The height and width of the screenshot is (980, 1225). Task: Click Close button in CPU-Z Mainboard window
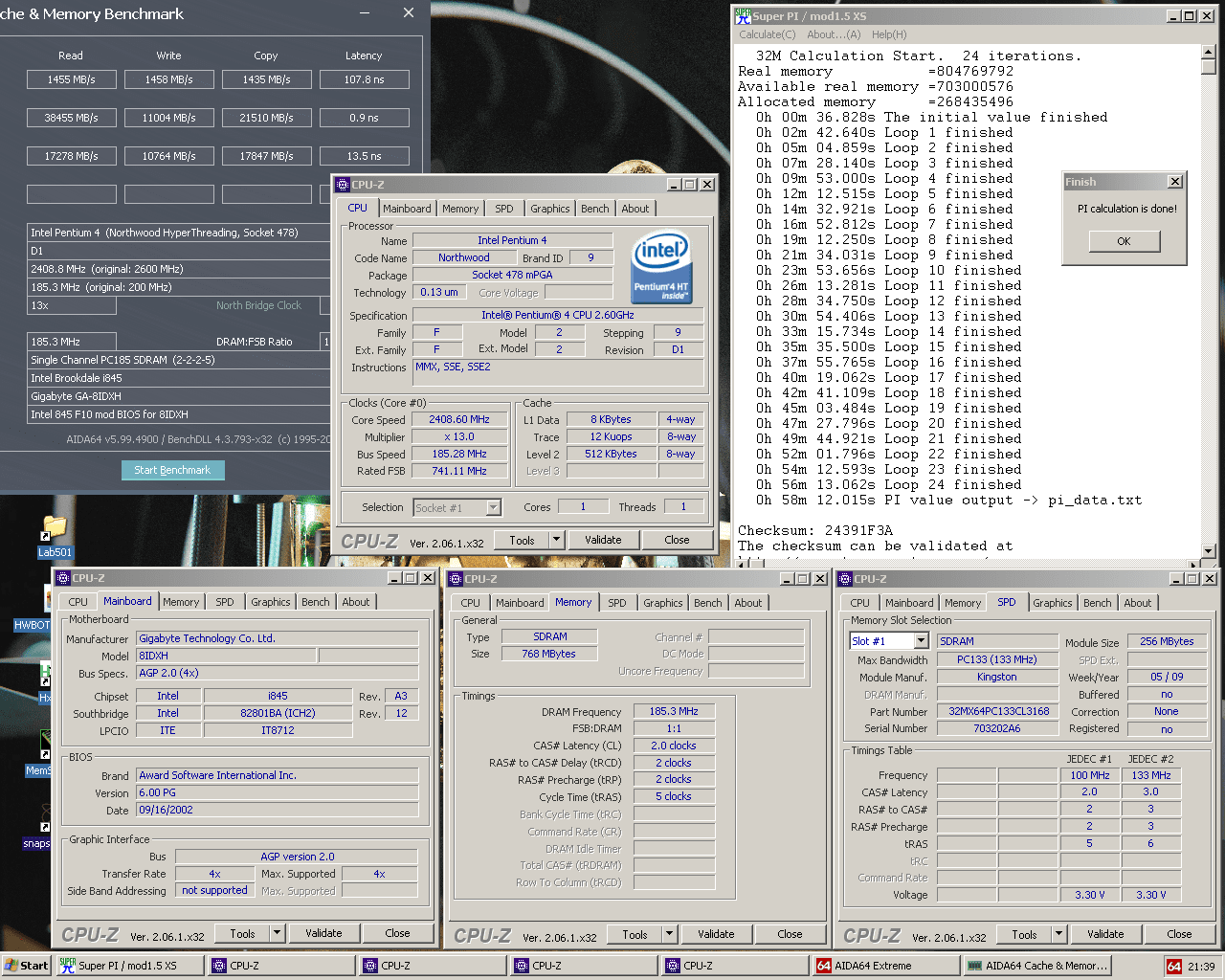point(397,933)
